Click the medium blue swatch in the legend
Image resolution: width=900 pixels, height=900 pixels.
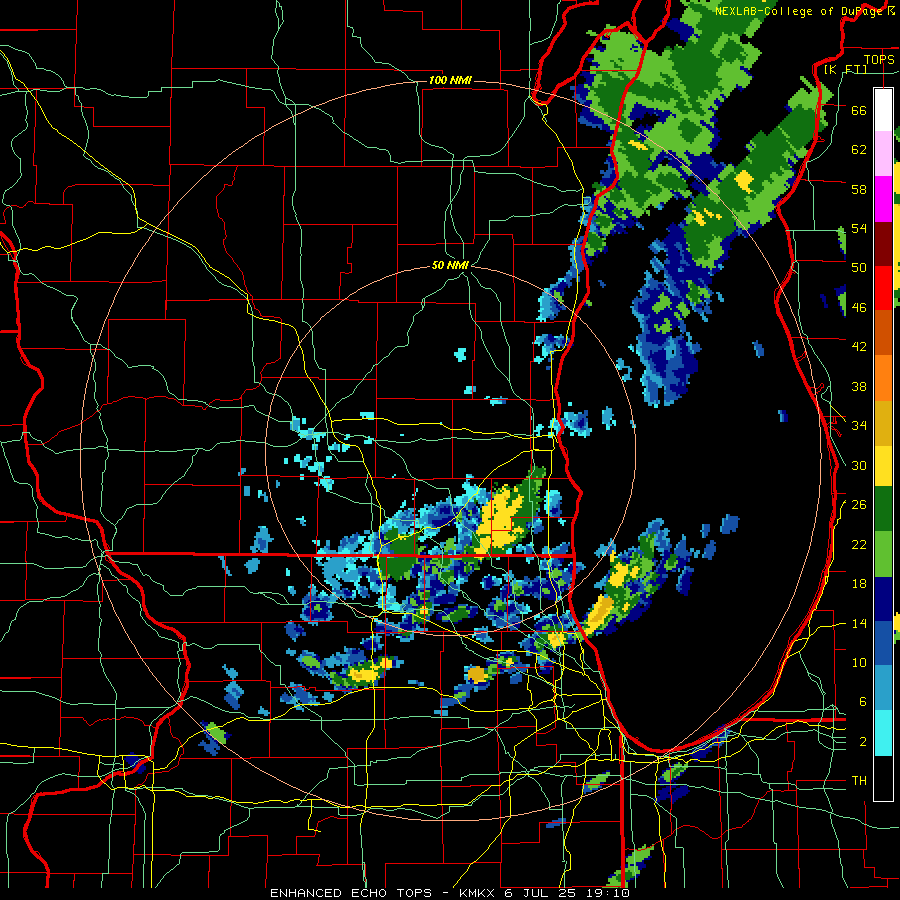click(883, 643)
